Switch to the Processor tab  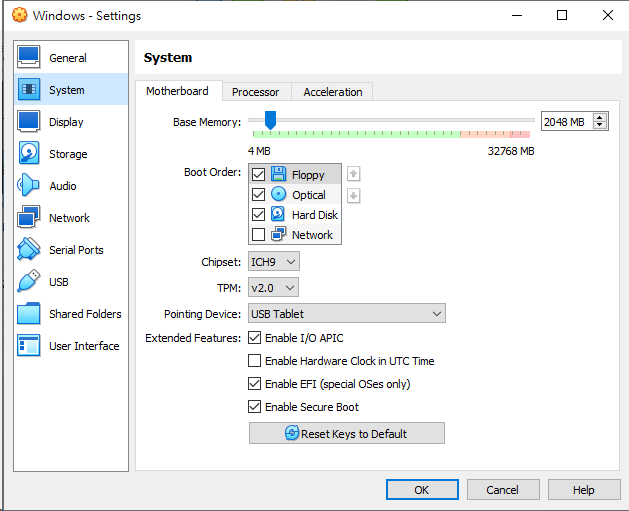[255, 92]
